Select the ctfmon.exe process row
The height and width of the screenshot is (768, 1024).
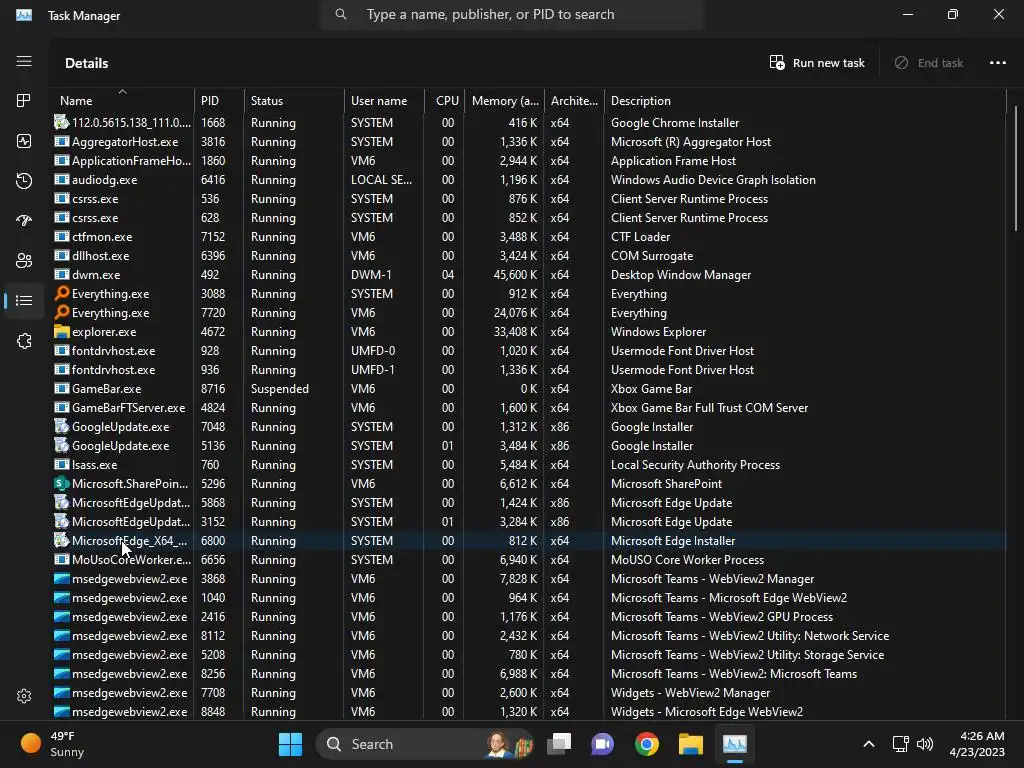tap(529, 236)
